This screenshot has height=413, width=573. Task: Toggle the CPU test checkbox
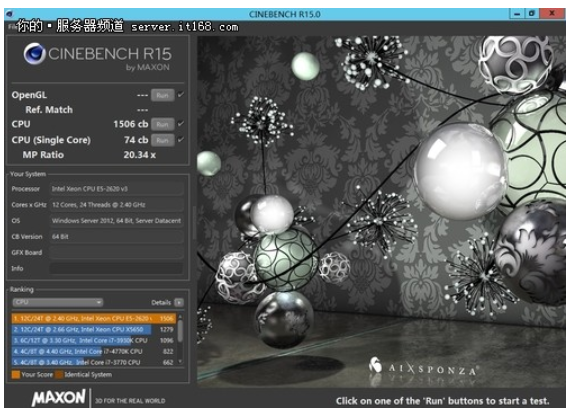(x=181, y=124)
